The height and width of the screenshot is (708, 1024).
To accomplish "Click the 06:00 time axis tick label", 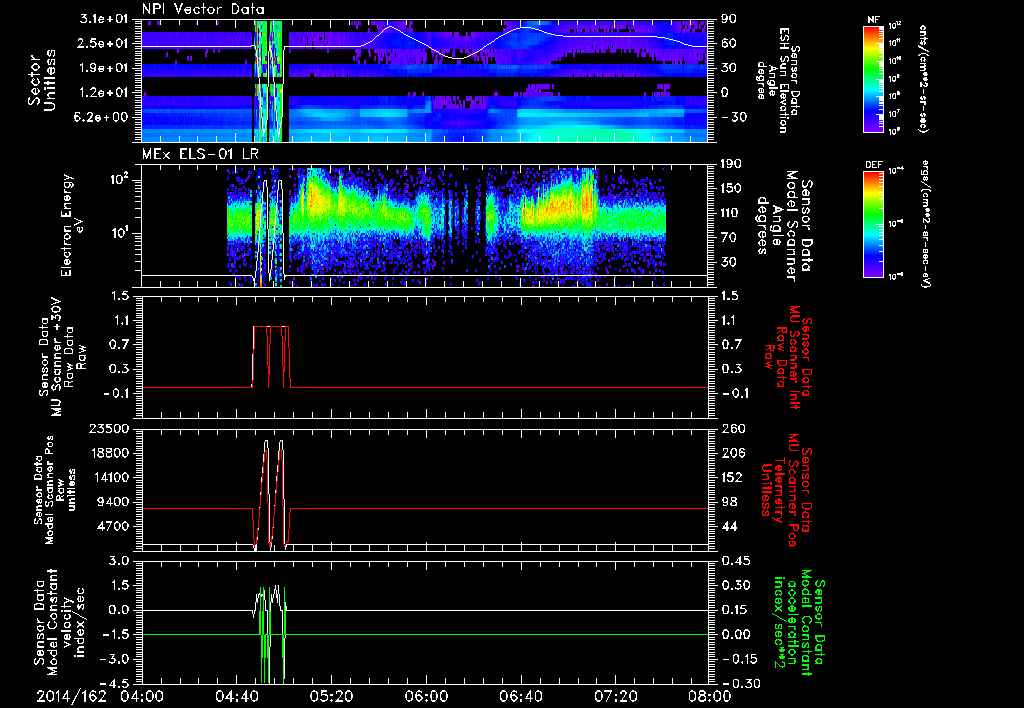I will (x=426, y=696).
